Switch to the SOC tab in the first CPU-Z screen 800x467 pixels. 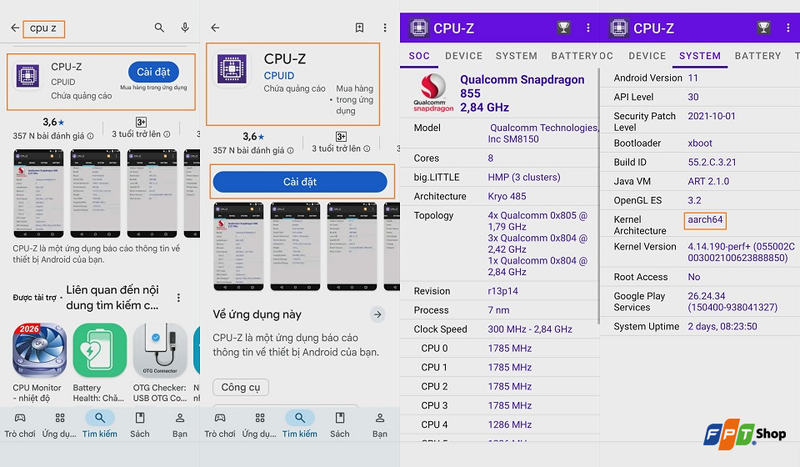[419, 56]
